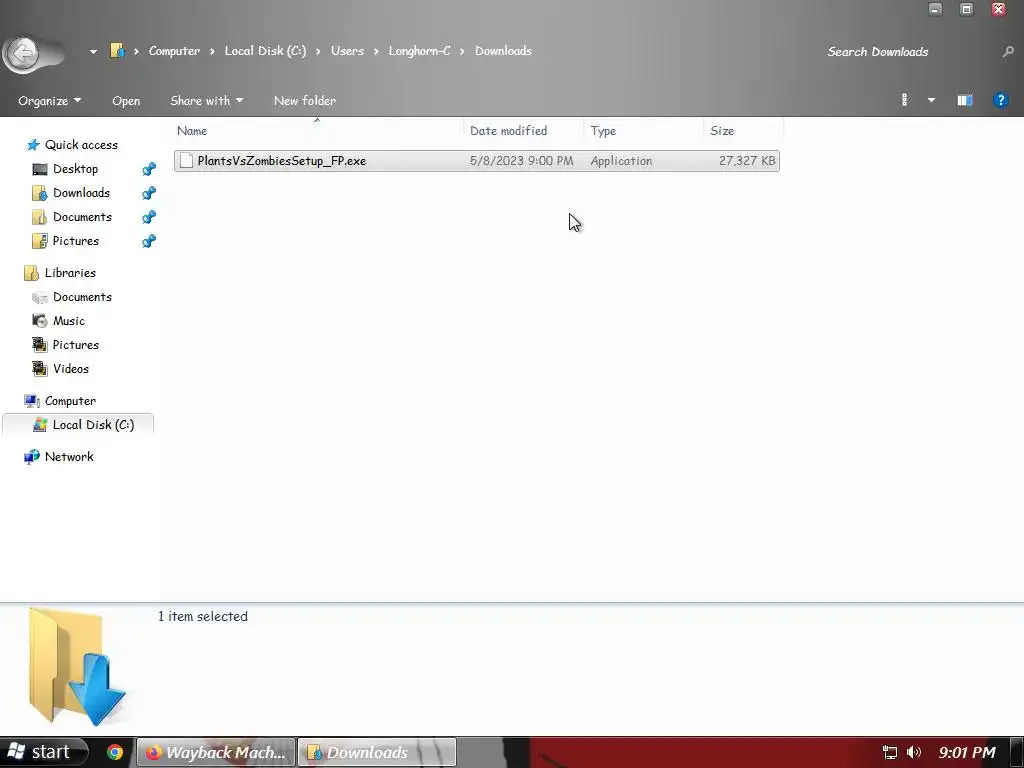The width and height of the screenshot is (1024, 768).
Task: Switch to Wayback Machine Firefox window
Action: (217, 752)
